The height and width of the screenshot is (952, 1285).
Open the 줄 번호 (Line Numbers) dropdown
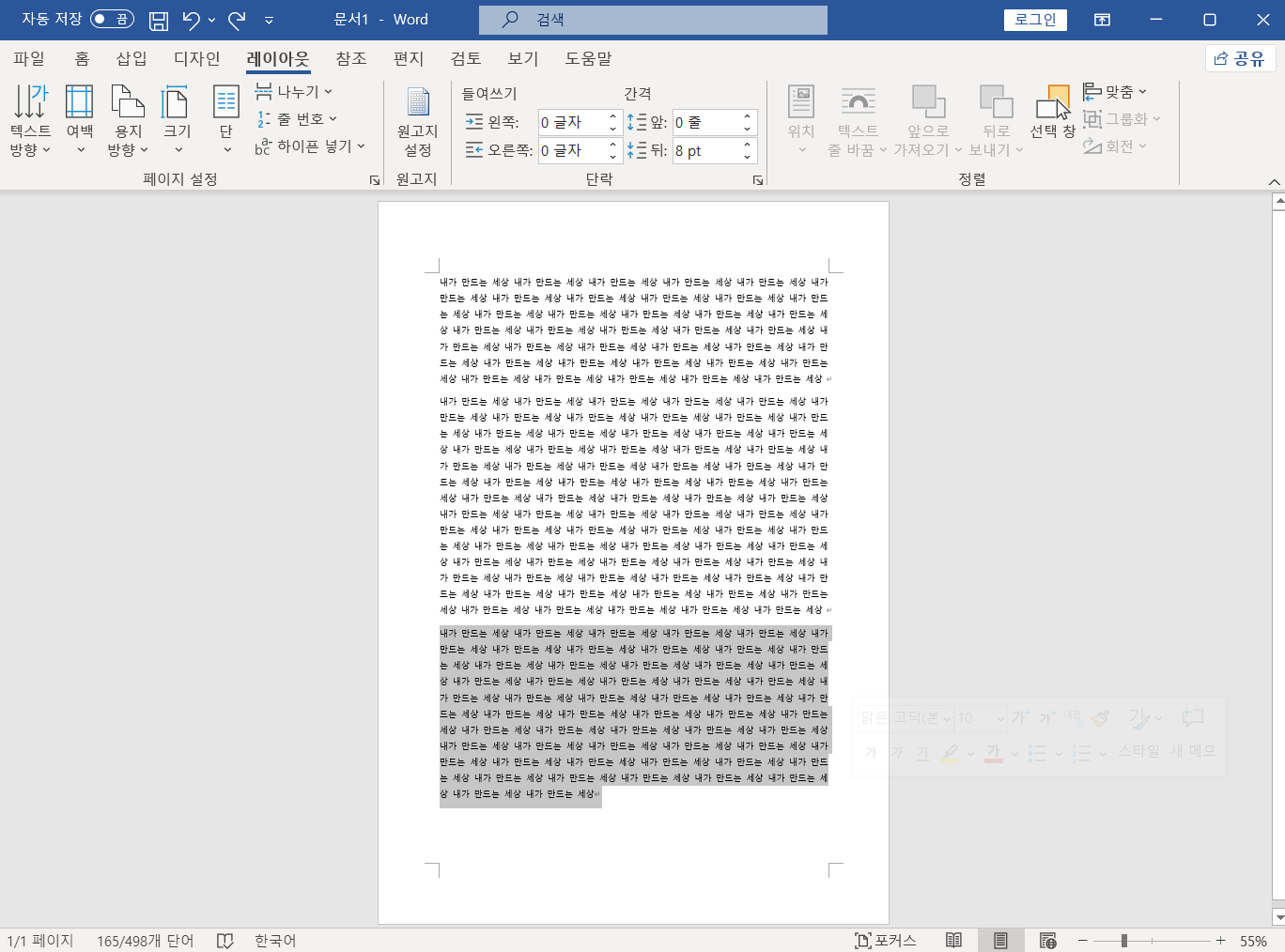[x=297, y=119]
